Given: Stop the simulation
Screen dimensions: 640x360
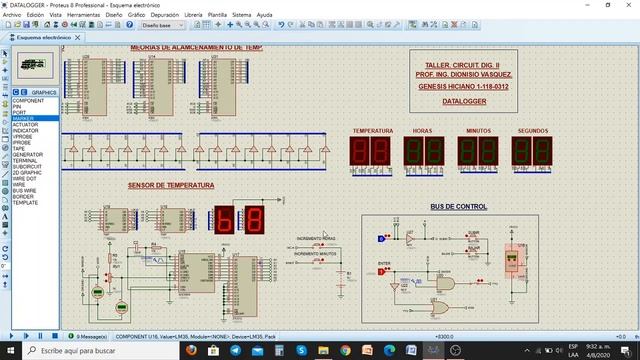Looking at the screenshot, I should click(55, 336).
